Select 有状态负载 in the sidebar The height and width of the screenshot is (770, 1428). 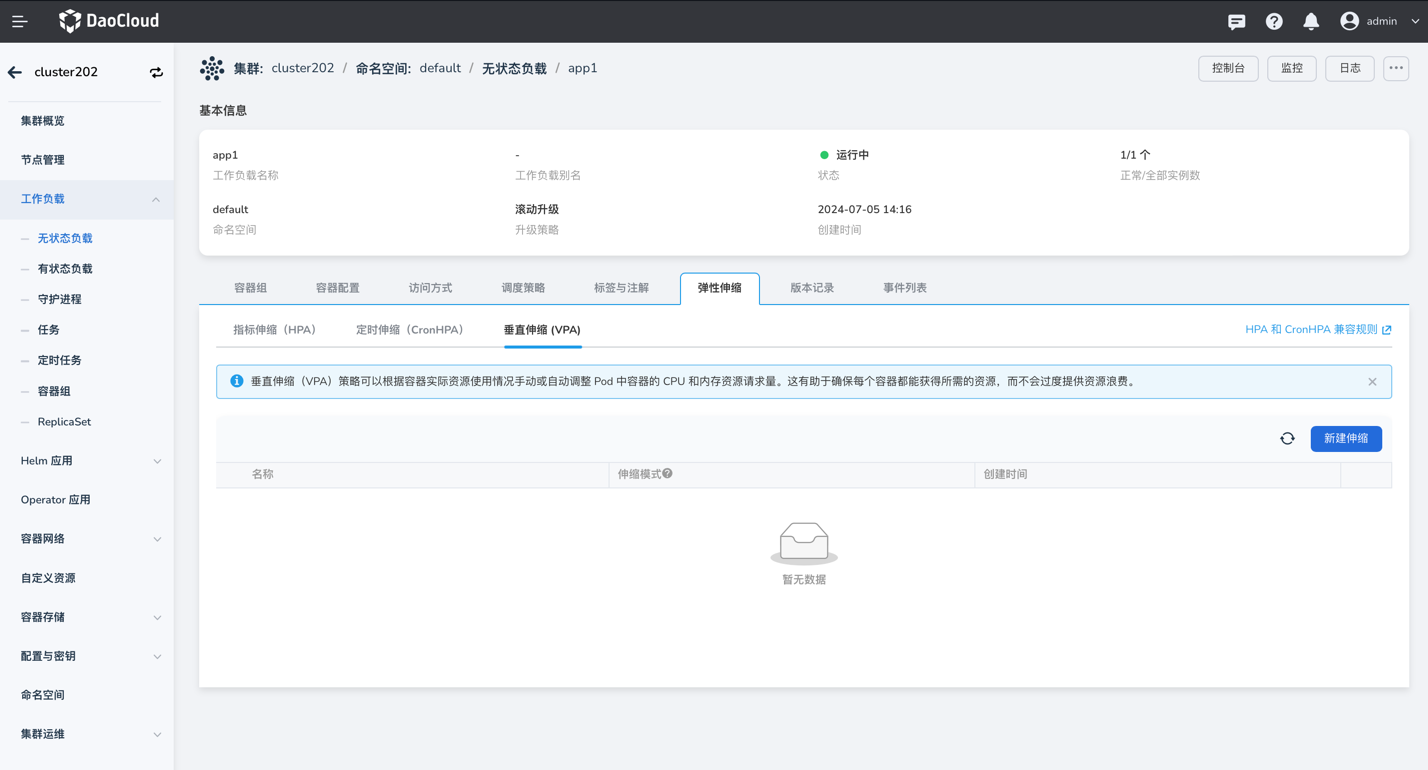pyautogui.click(x=65, y=269)
